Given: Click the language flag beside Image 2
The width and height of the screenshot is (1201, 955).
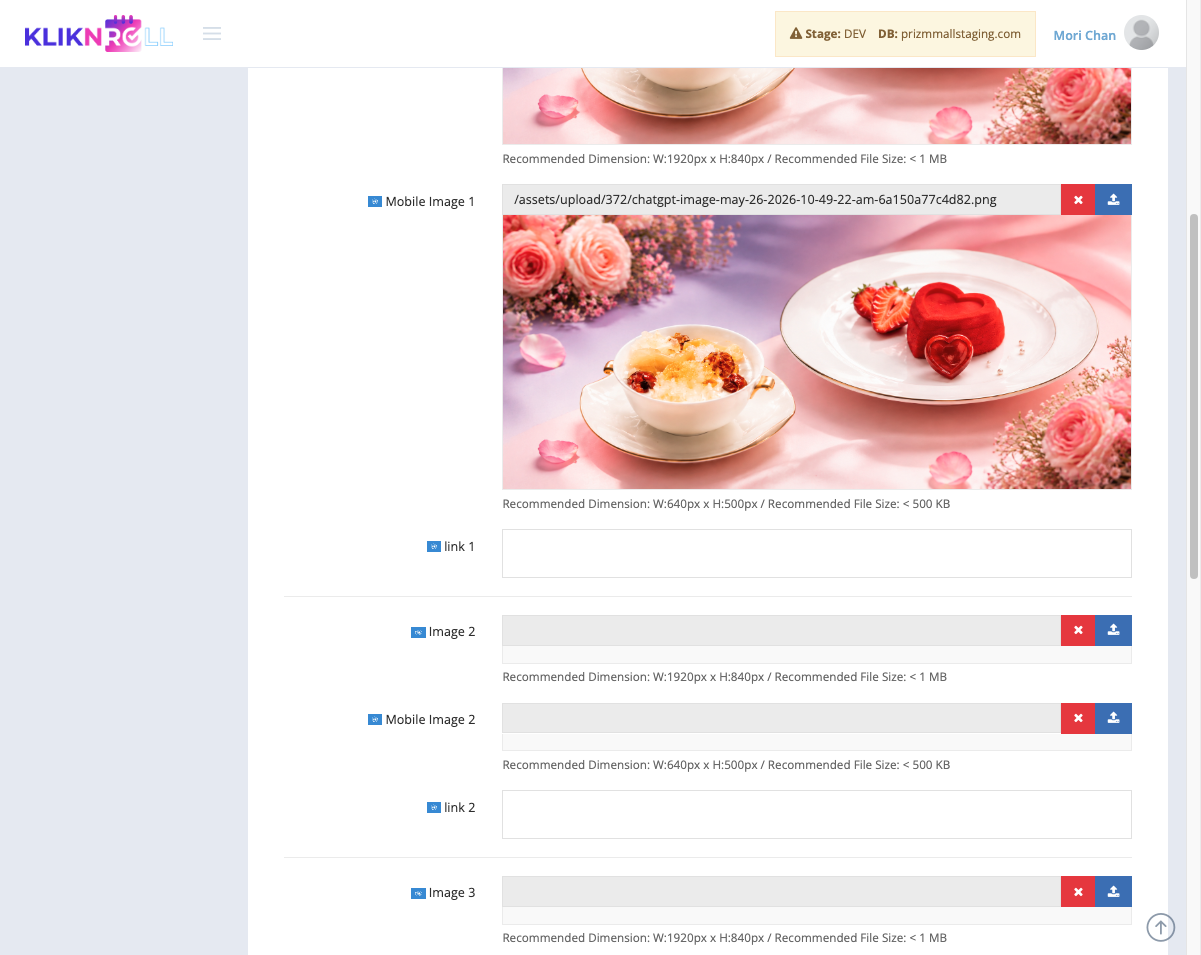Looking at the screenshot, I should pyautogui.click(x=418, y=632).
